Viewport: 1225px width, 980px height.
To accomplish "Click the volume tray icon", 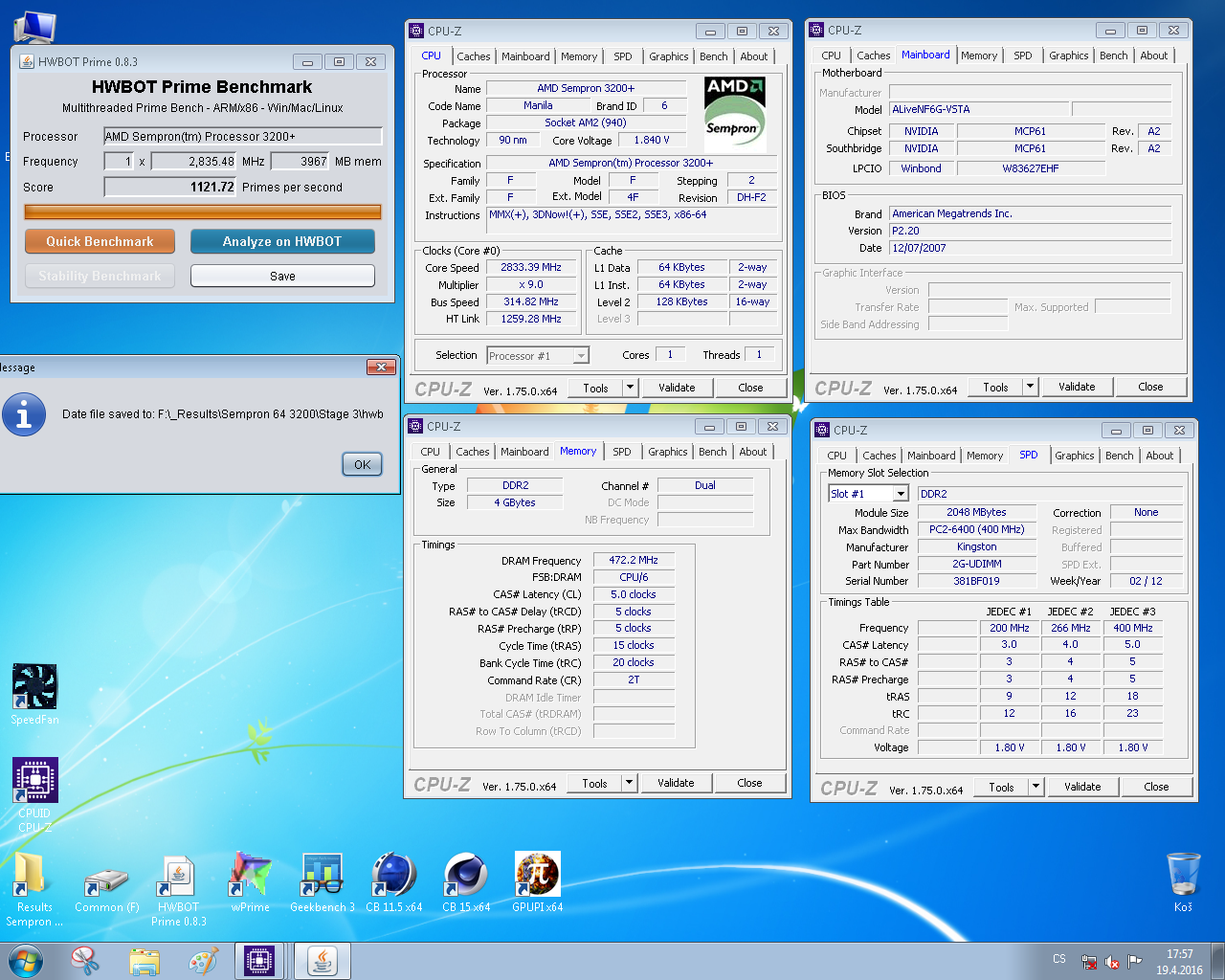I will (x=1112, y=962).
